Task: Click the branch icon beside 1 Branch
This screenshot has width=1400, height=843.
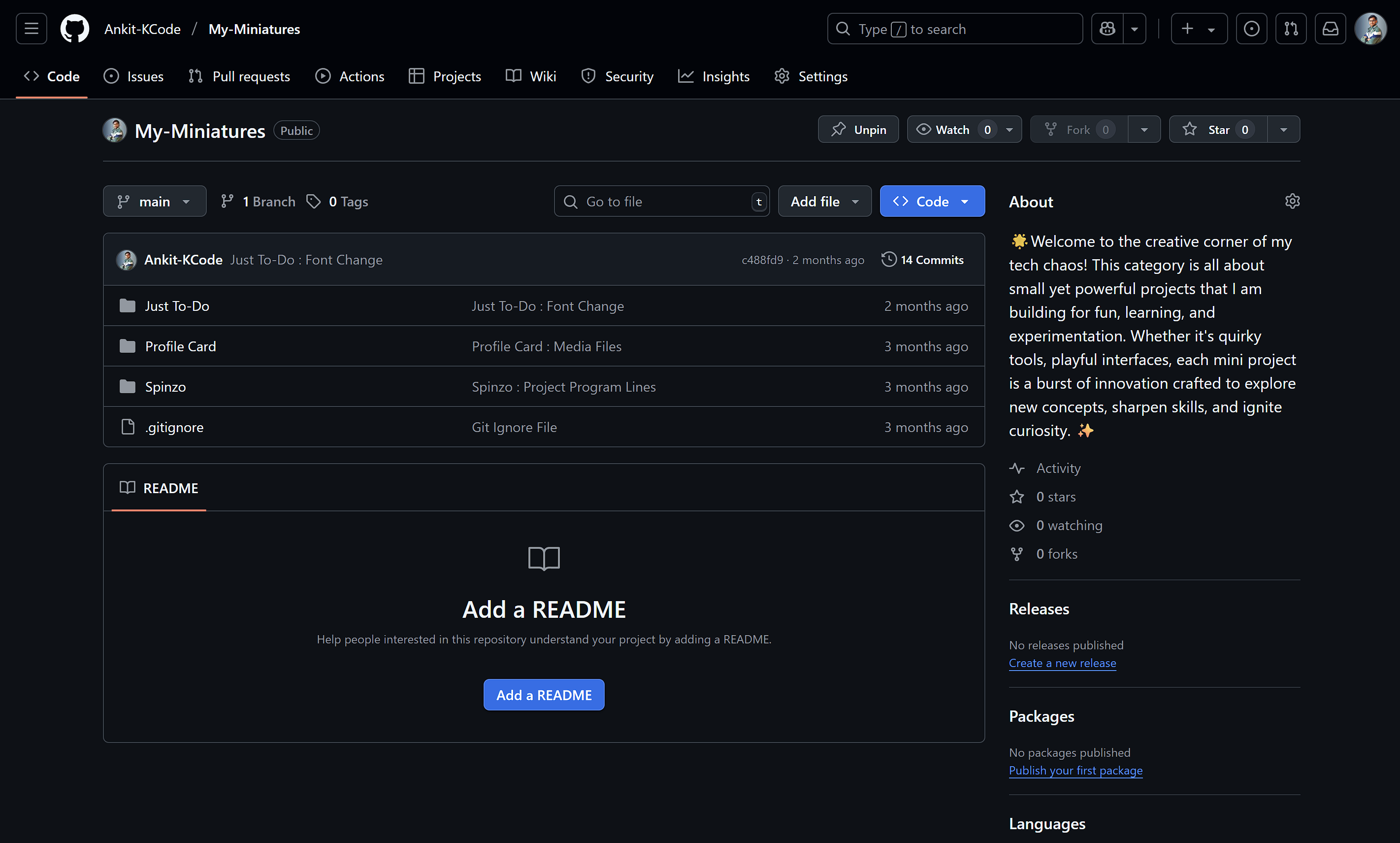Action: (227, 201)
